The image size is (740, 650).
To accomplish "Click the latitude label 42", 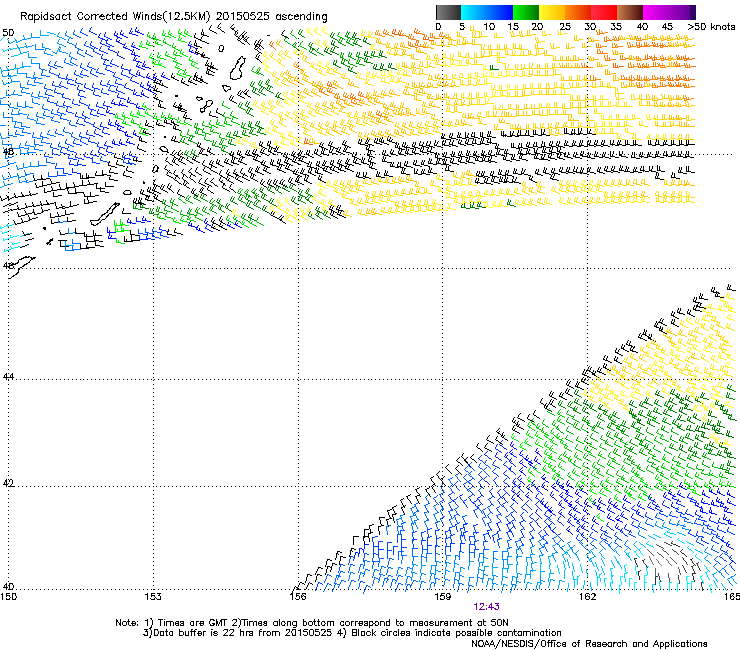I will (x=8, y=483).
